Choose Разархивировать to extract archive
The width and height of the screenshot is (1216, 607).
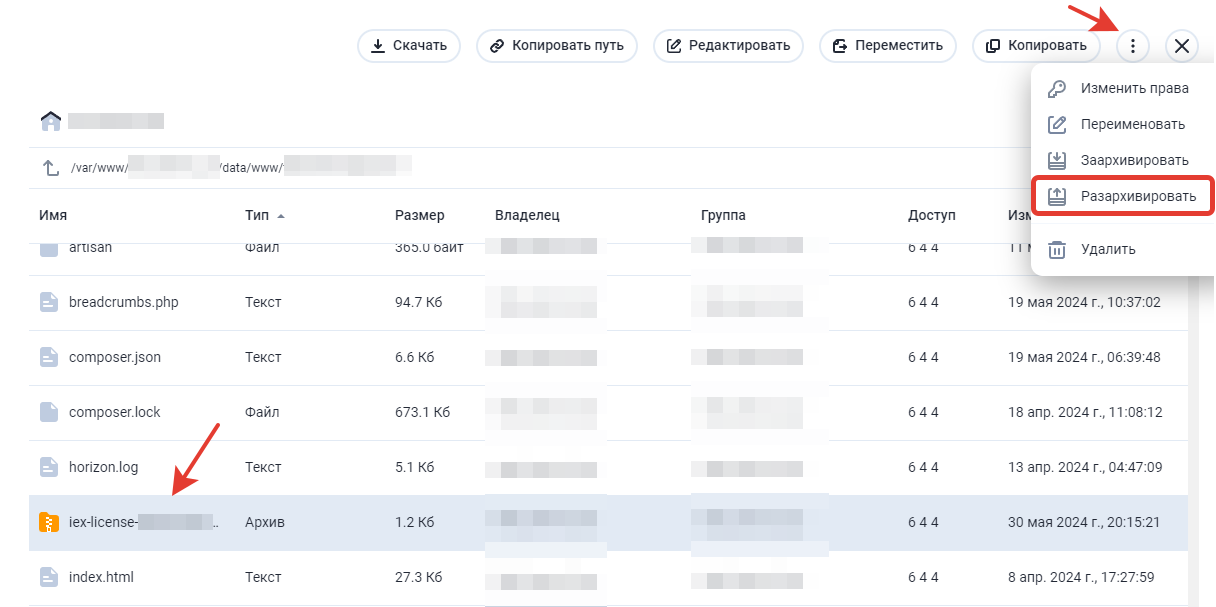click(x=1137, y=197)
